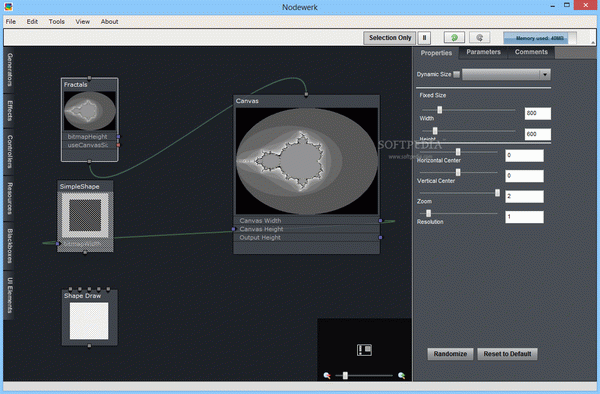Click the Canvas Height input port
The image size is (600, 394).
point(233,229)
